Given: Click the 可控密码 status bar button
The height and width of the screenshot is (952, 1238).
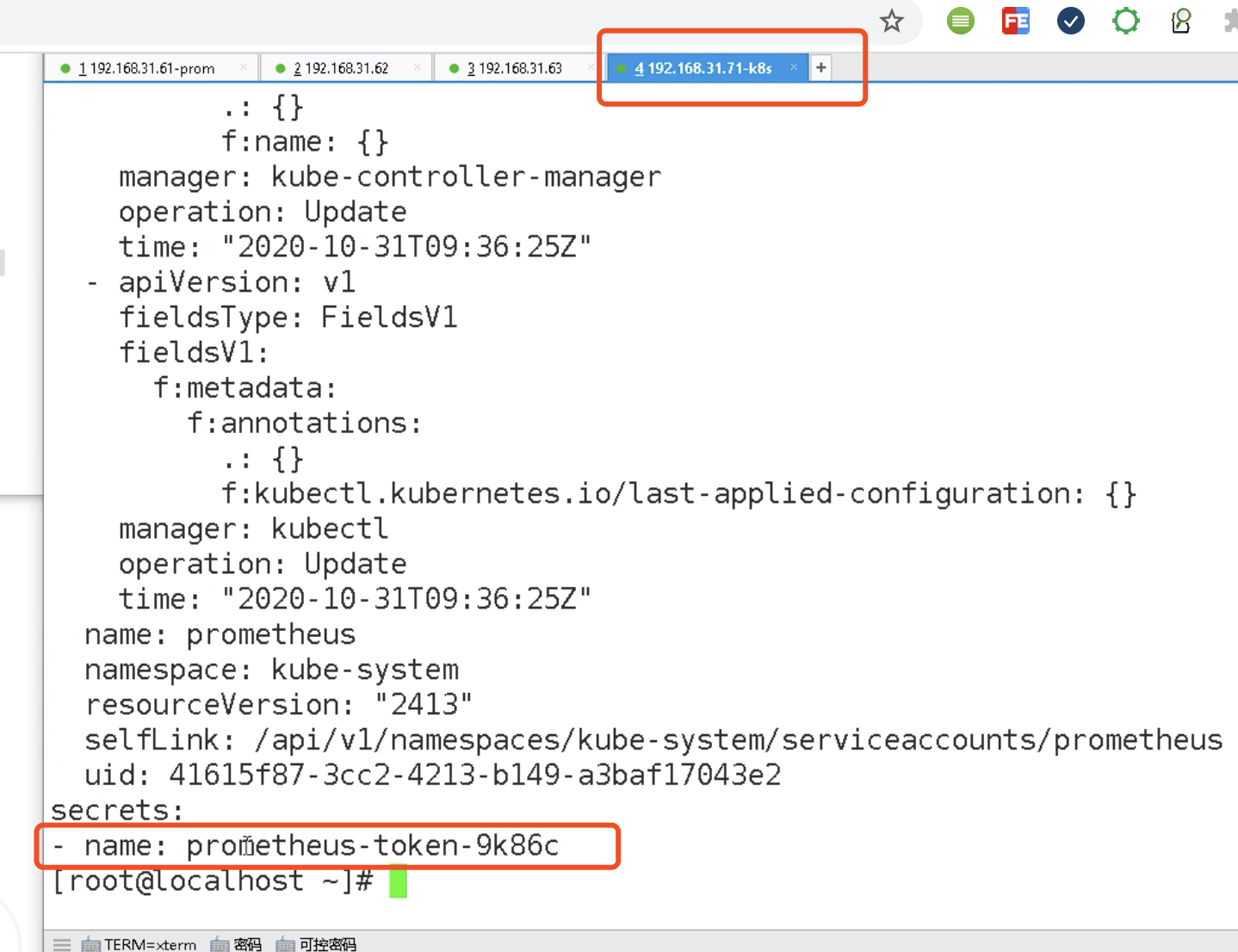Looking at the screenshot, I should [316, 944].
